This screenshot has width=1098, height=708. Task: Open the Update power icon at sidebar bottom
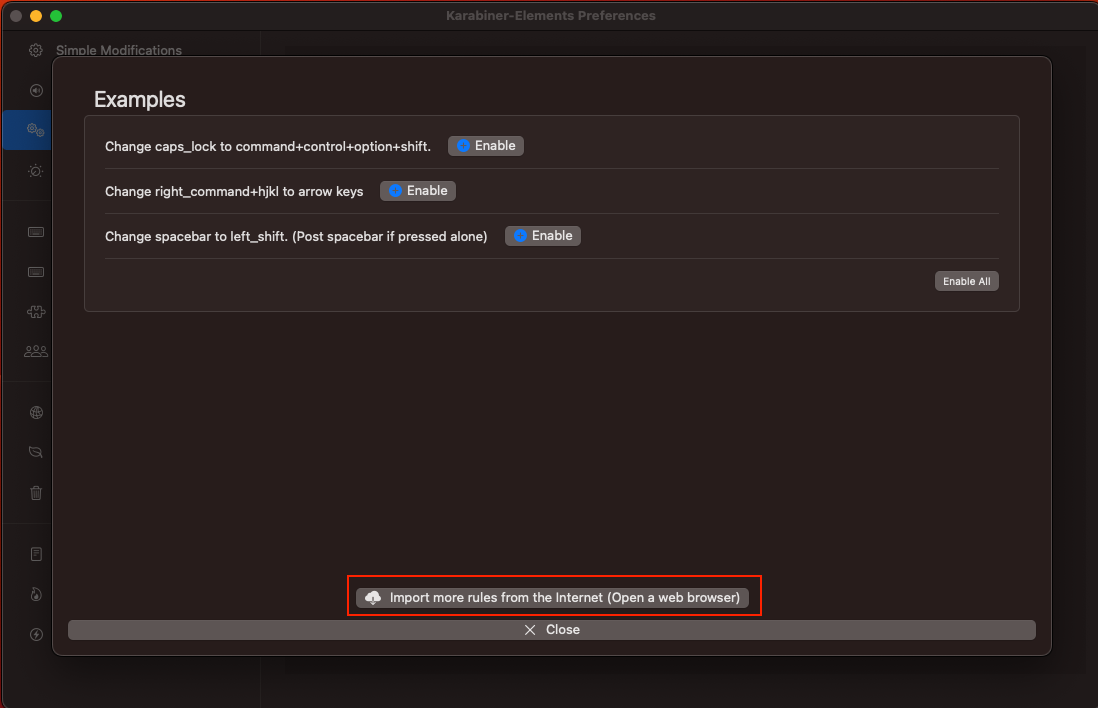pos(35,634)
